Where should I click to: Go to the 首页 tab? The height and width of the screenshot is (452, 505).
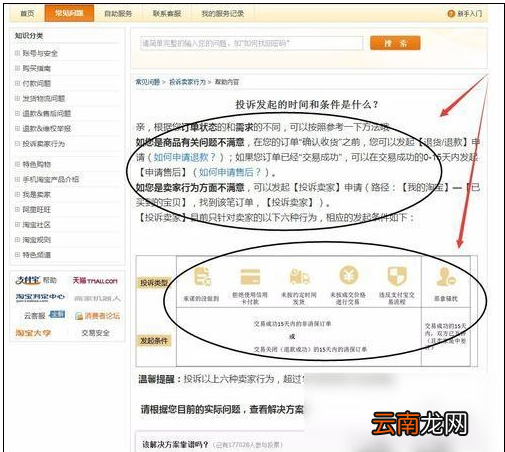pos(27,14)
